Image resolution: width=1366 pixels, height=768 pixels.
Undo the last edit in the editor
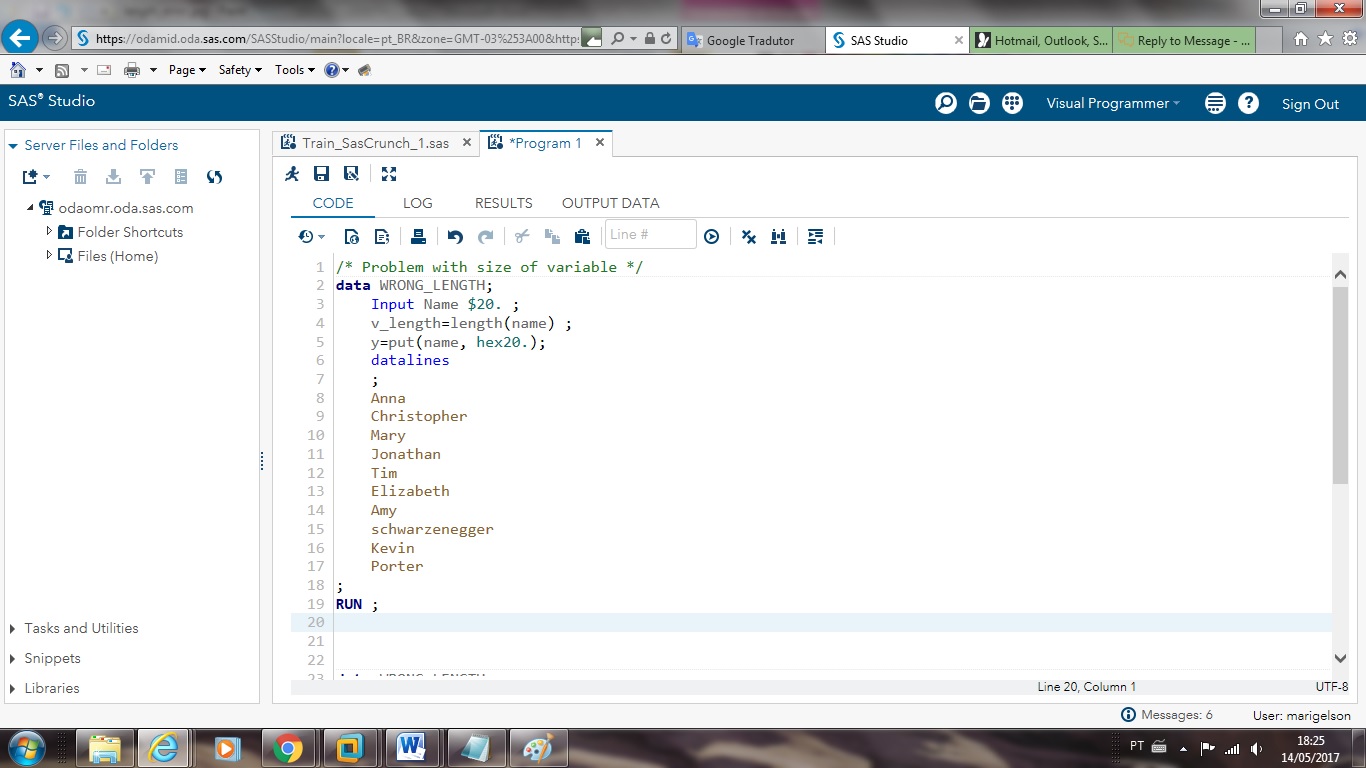tap(455, 236)
